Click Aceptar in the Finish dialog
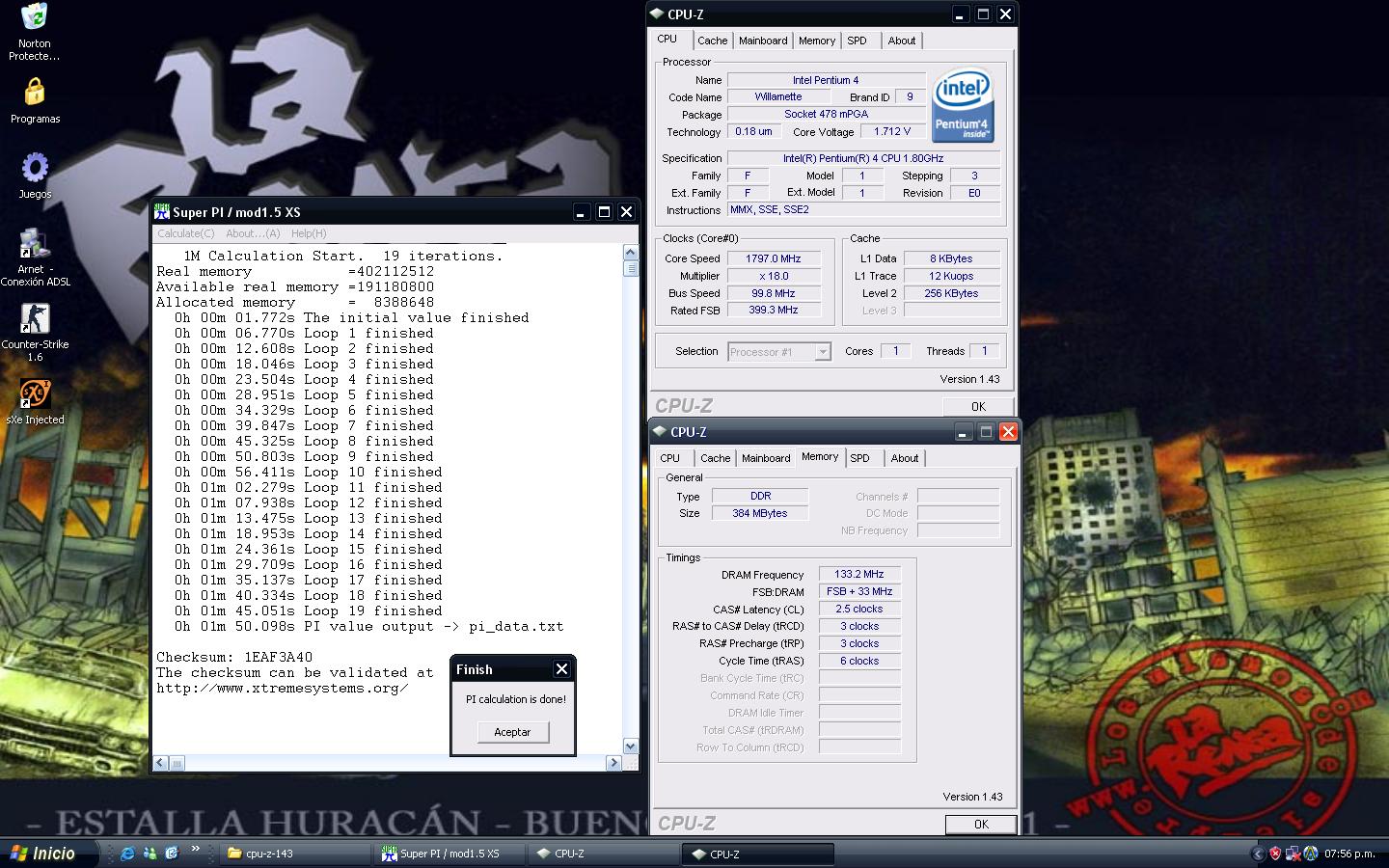1389x868 pixels. click(512, 732)
